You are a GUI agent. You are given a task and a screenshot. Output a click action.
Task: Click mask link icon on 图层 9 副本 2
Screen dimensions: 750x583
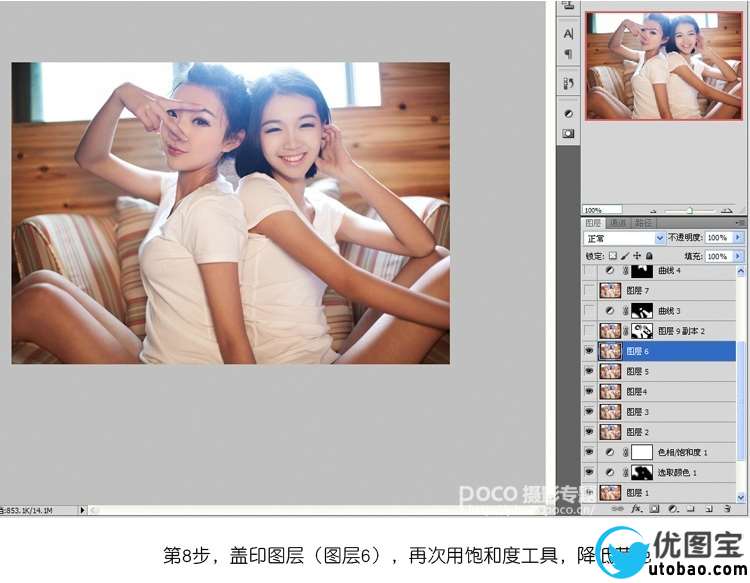[x=626, y=331]
